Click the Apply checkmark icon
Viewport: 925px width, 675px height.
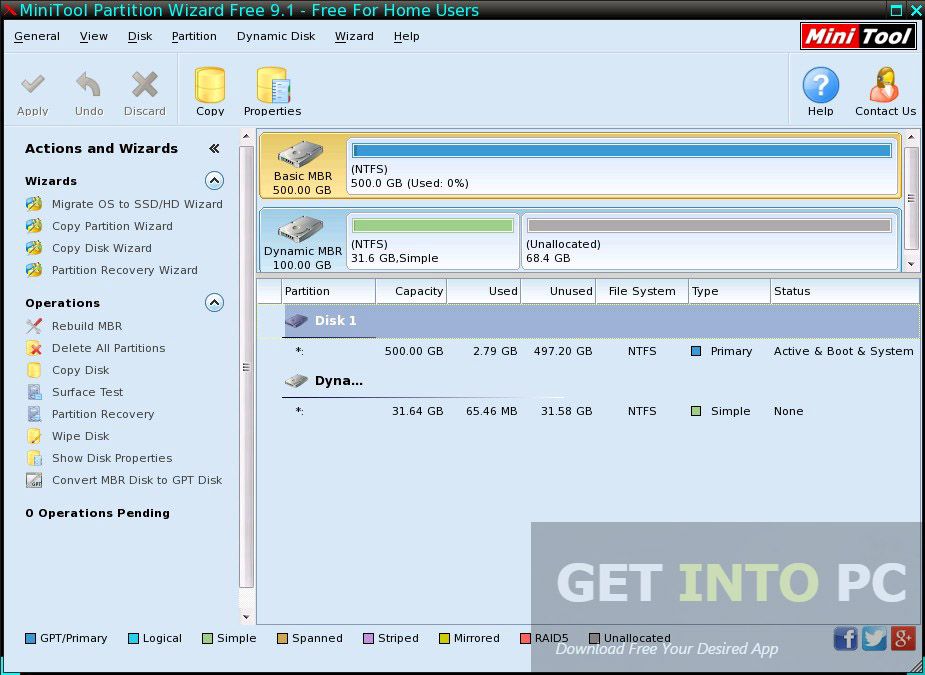pyautogui.click(x=32, y=85)
